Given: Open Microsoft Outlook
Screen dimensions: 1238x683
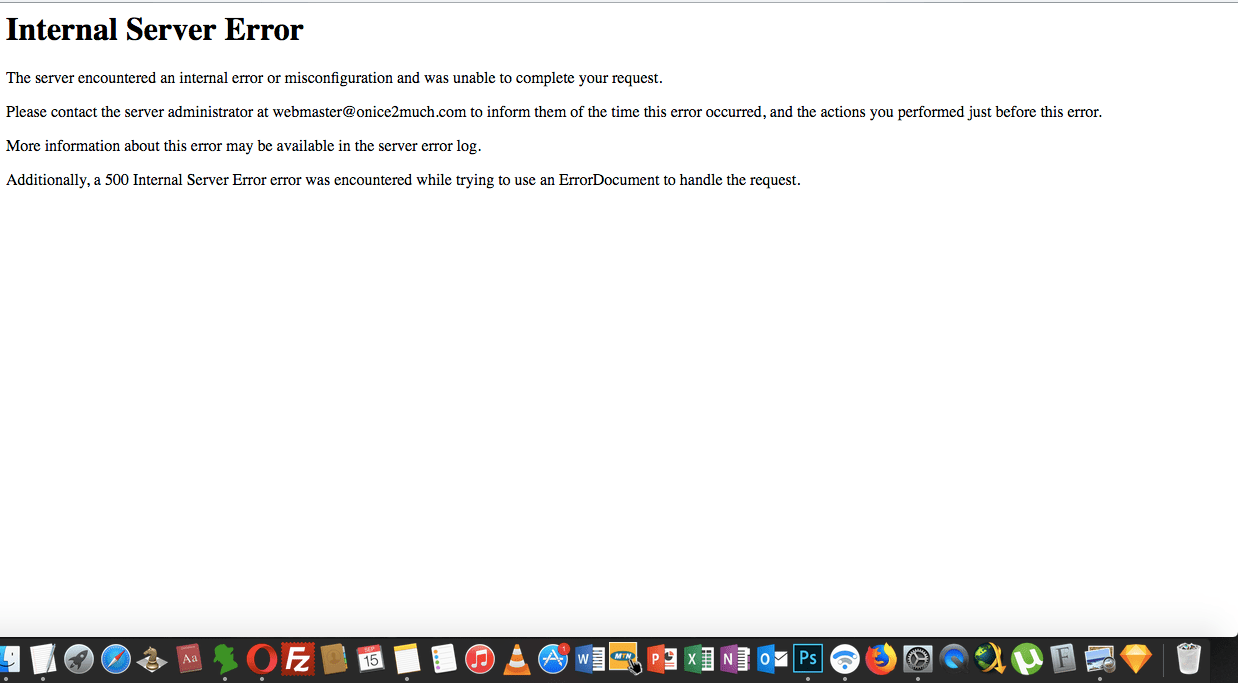Looking at the screenshot, I should pos(770,659).
